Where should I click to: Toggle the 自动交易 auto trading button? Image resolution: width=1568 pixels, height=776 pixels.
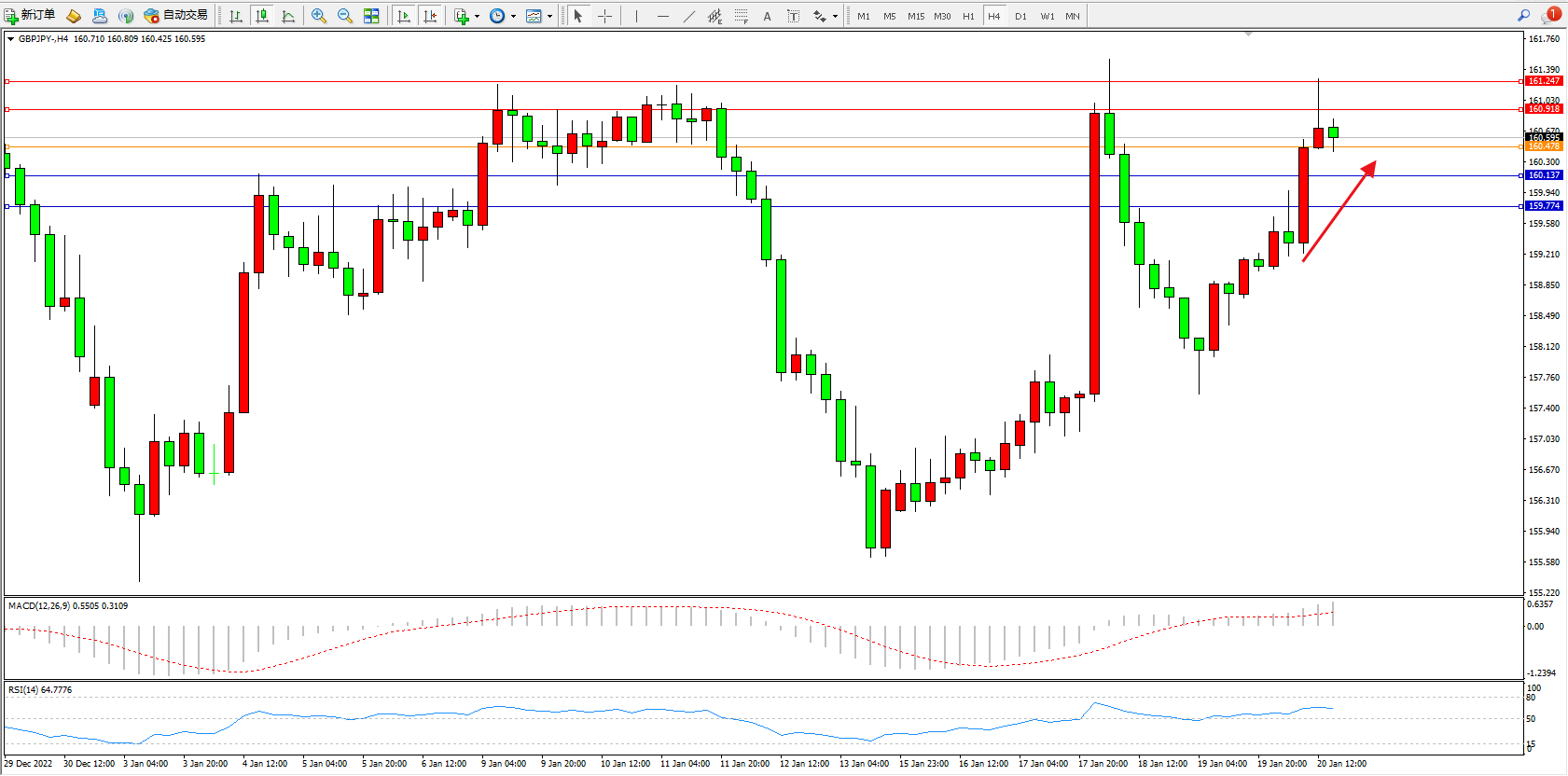(x=175, y=15)
